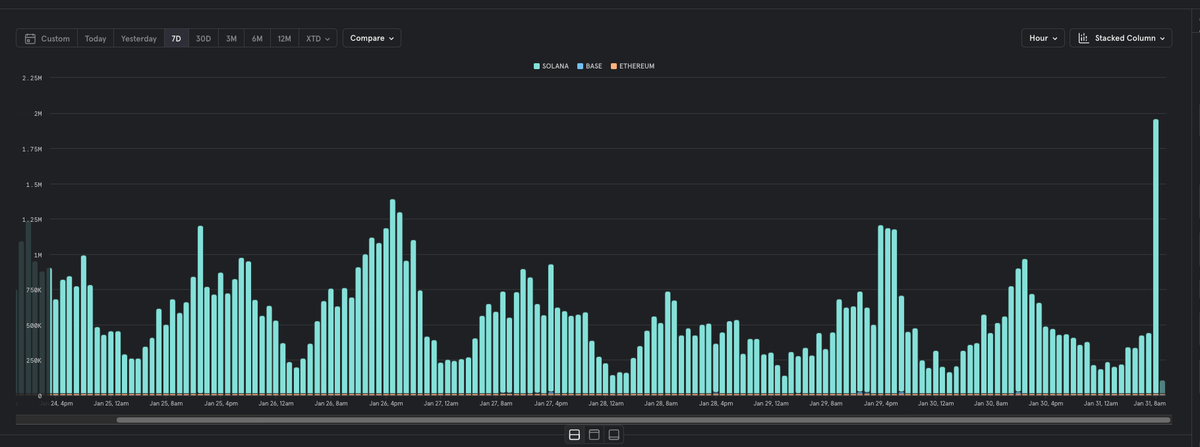Toggle the ETHEREUM series in legend
1200x447 pixels.
point(633,66)
